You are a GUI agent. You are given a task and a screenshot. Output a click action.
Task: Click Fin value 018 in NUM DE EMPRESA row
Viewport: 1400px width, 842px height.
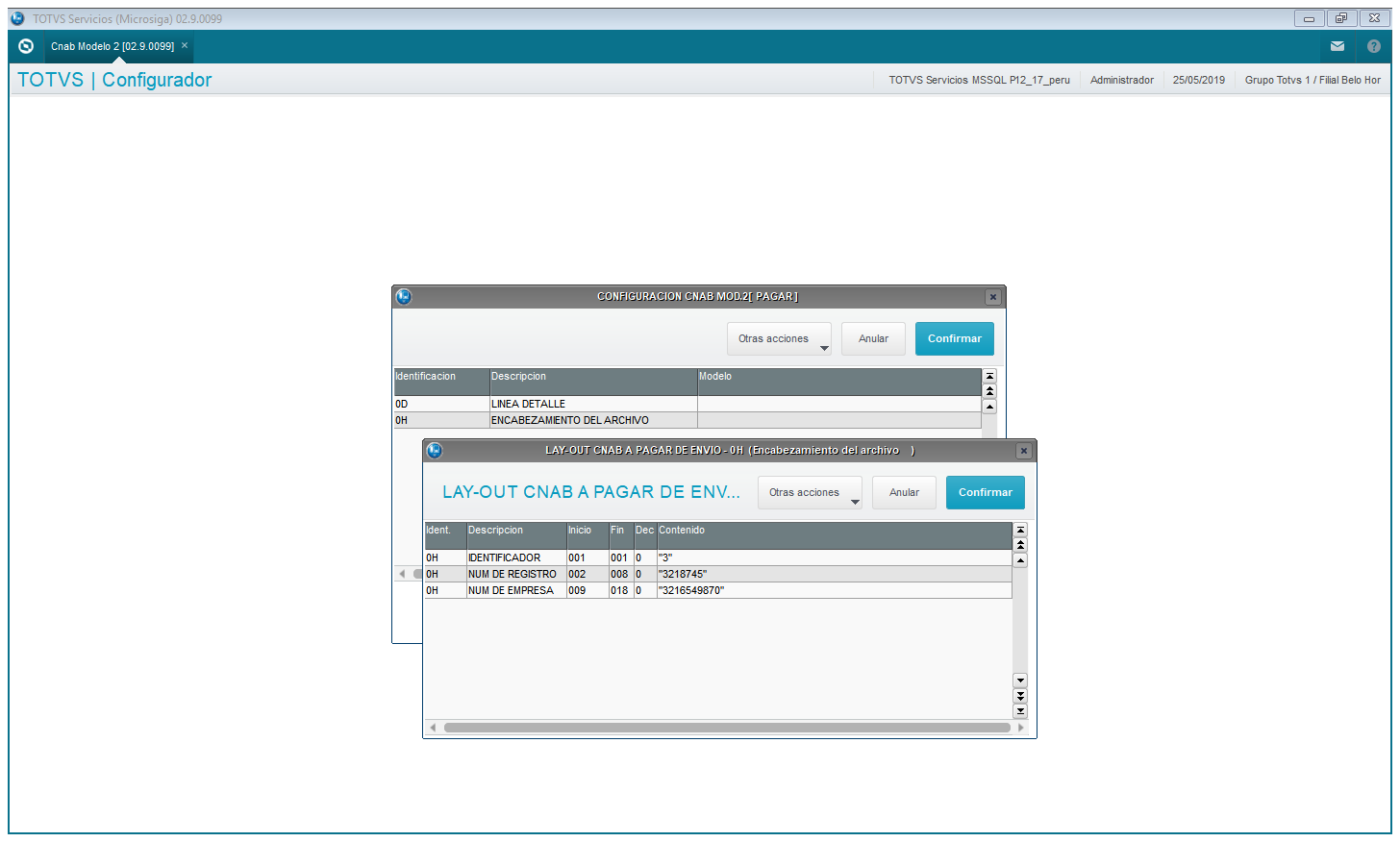click(x=621, y=590)
